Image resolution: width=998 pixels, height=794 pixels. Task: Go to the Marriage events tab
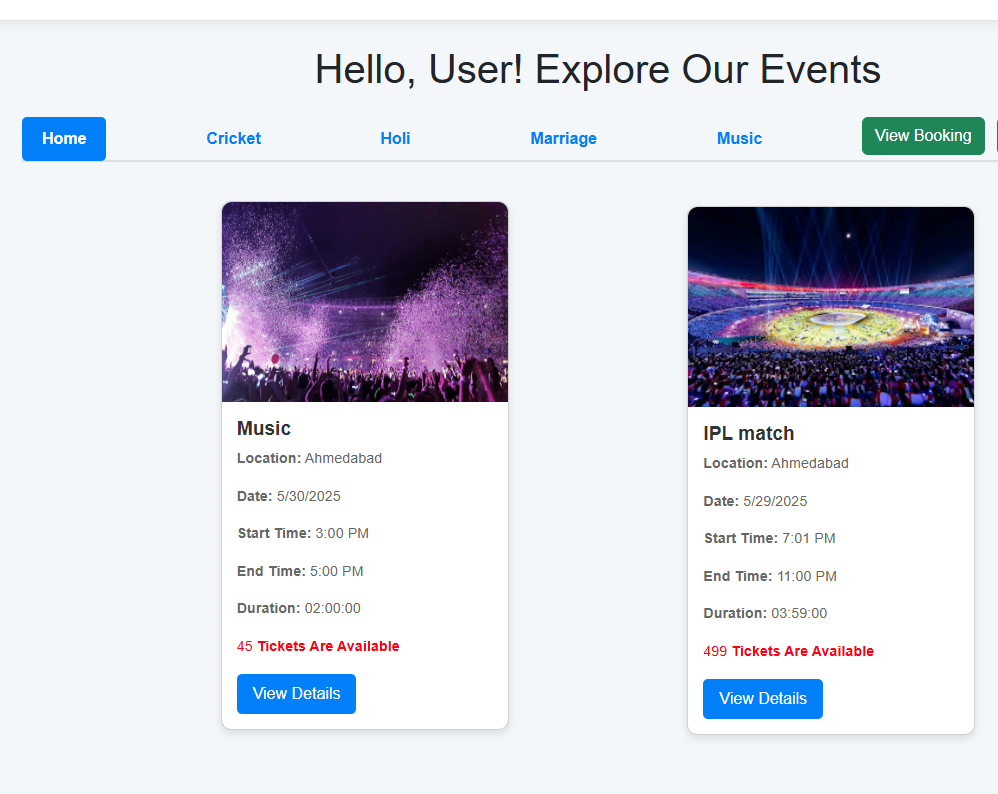(x=563, y=139)
